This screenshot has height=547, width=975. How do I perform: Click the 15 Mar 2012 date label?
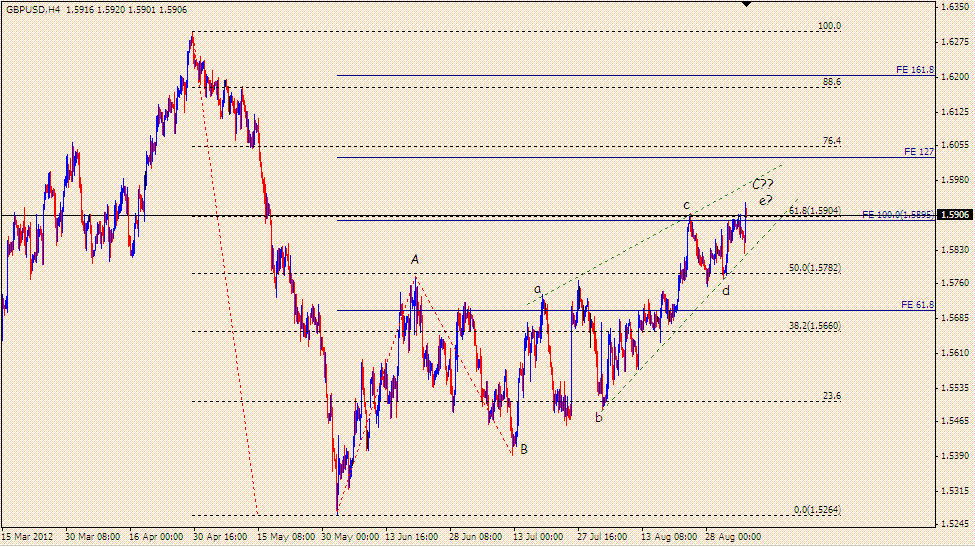[x=27, y=536]
